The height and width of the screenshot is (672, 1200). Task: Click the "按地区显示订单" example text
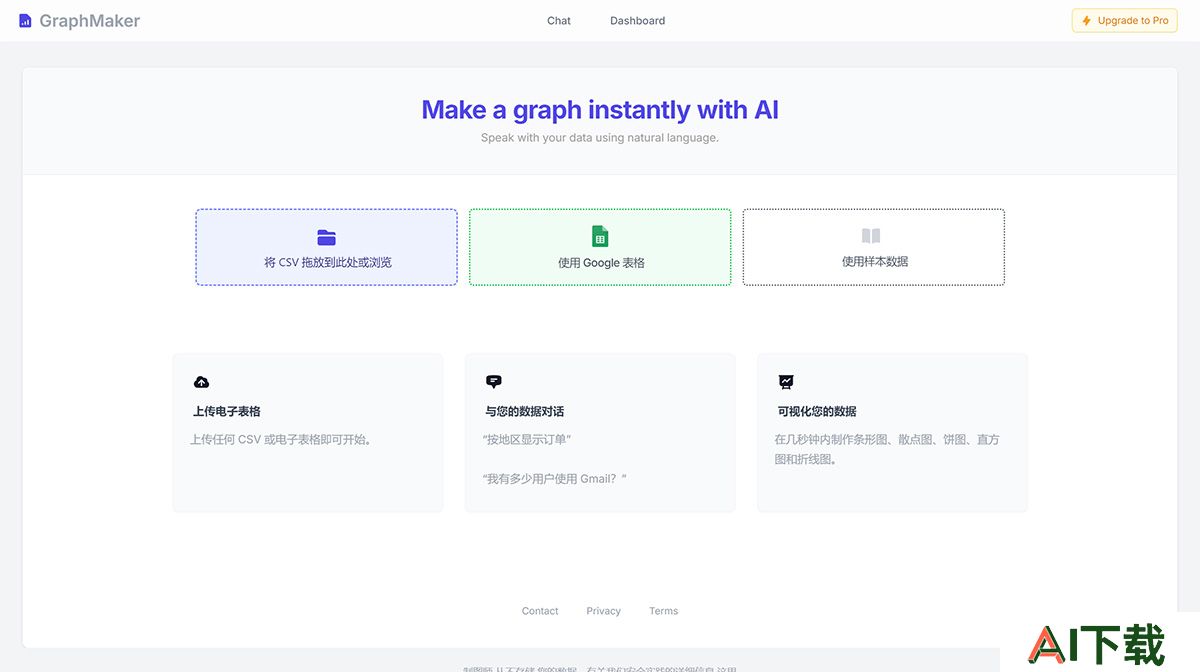point(527,440)
